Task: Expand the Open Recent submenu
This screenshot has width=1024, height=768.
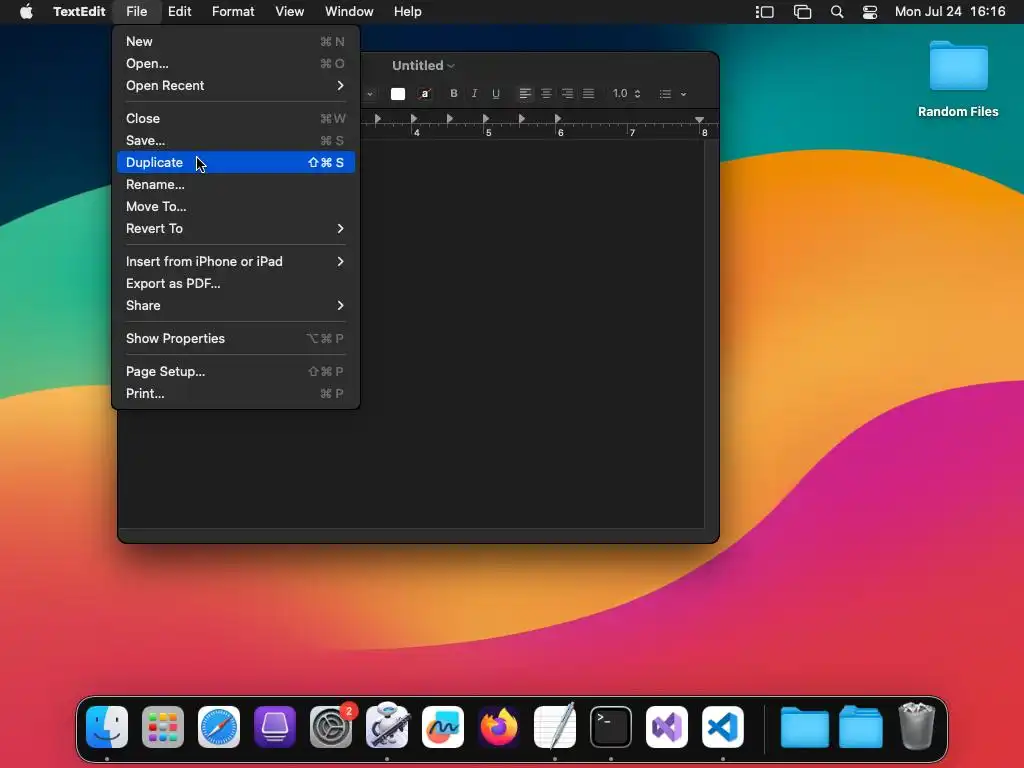Action: (236, 86)
